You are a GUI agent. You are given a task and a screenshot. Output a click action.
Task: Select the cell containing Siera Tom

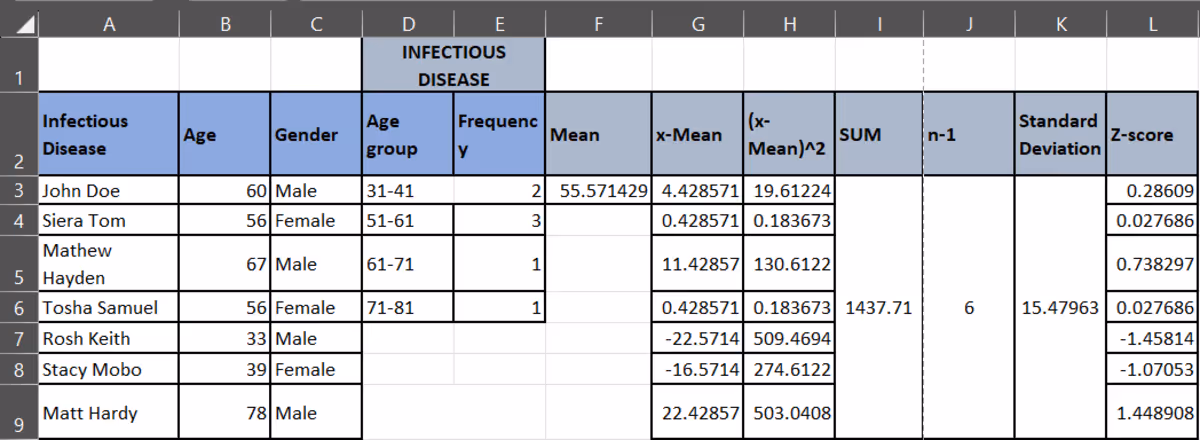(x=108, y=218)
